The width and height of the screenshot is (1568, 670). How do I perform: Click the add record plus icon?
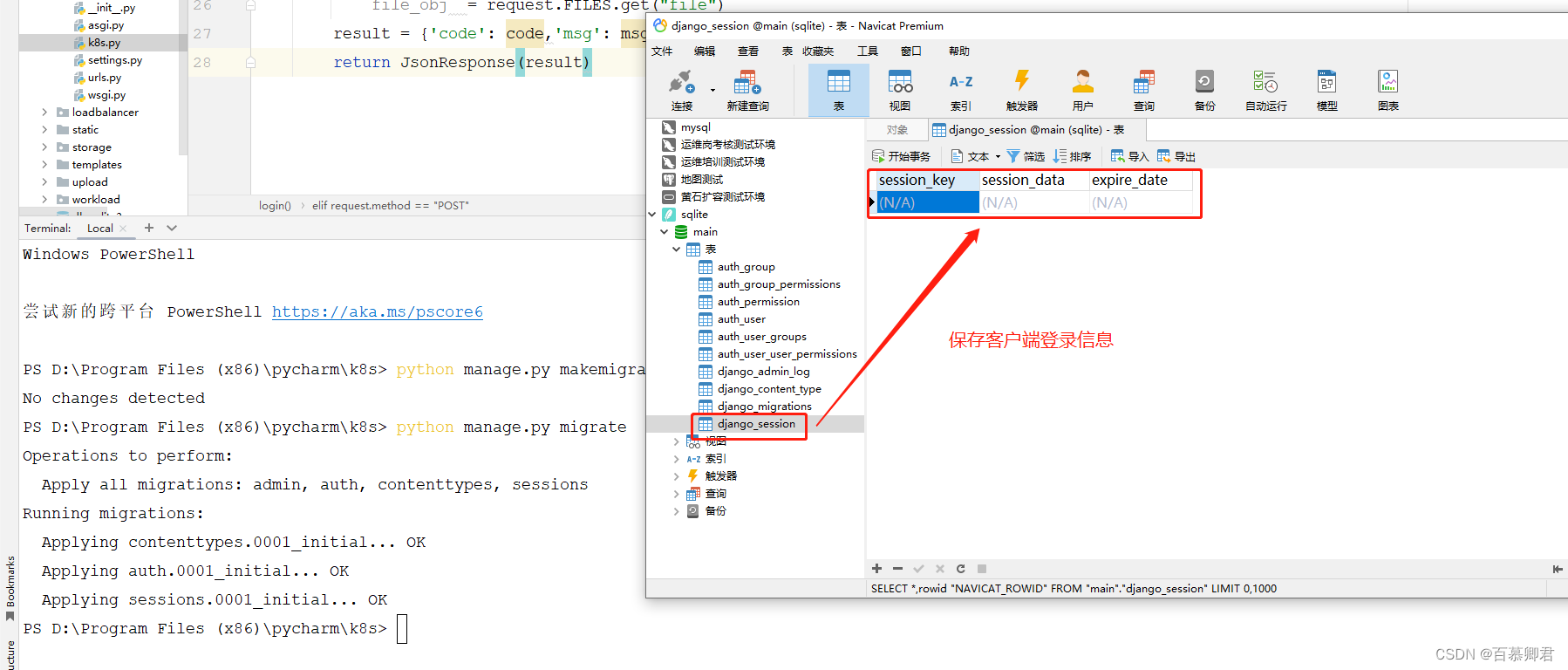(876, 569)
